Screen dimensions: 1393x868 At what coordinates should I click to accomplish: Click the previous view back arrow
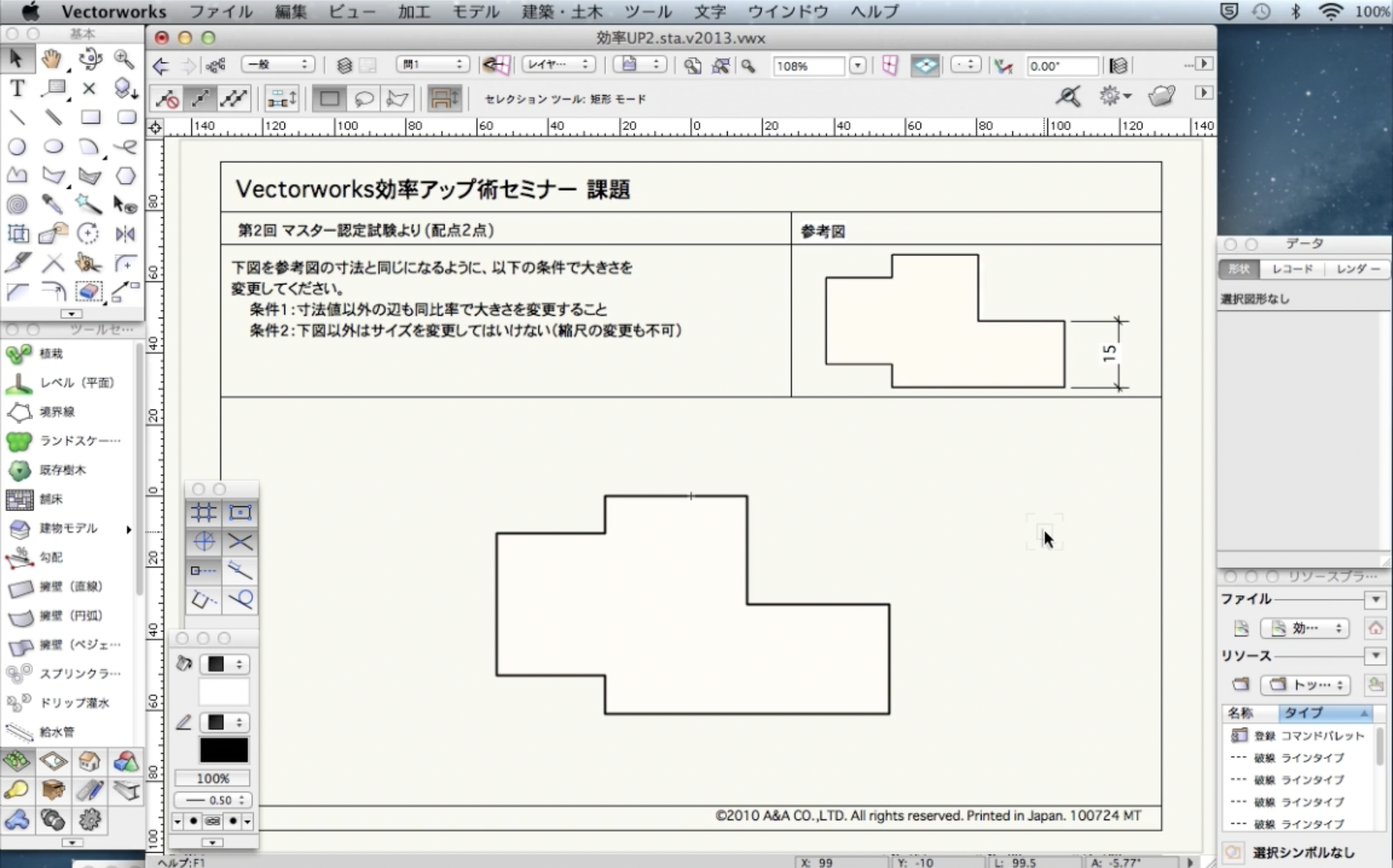tap(160, 66)
